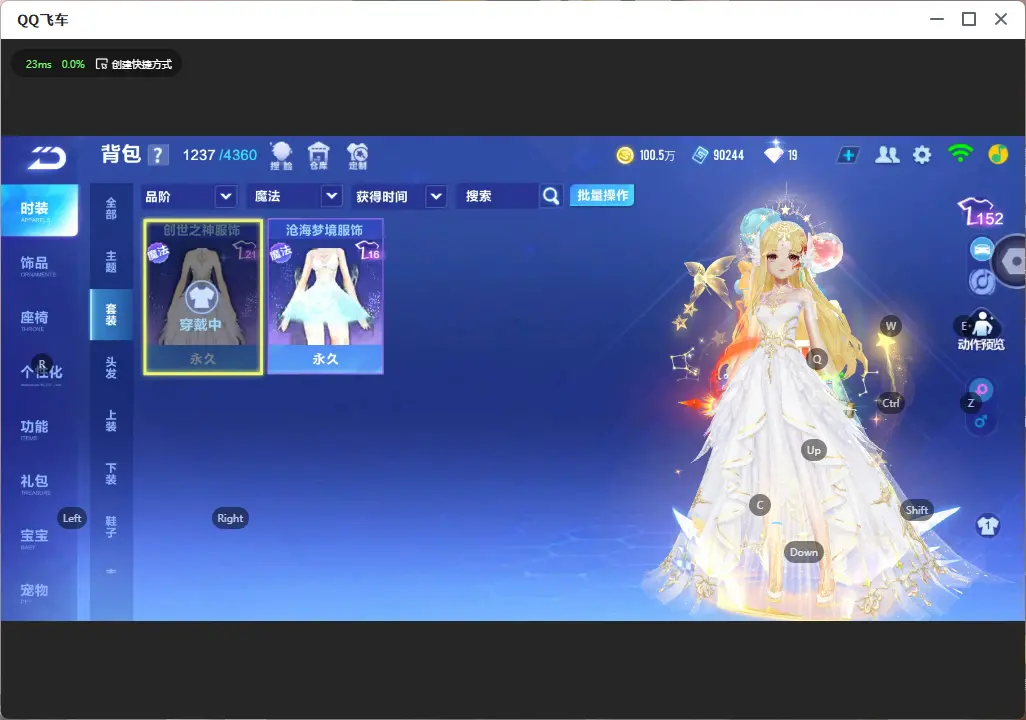Click the 搜索 search input field
Viewport: 1026px width, 720px height.
click(x=499, y=196)
